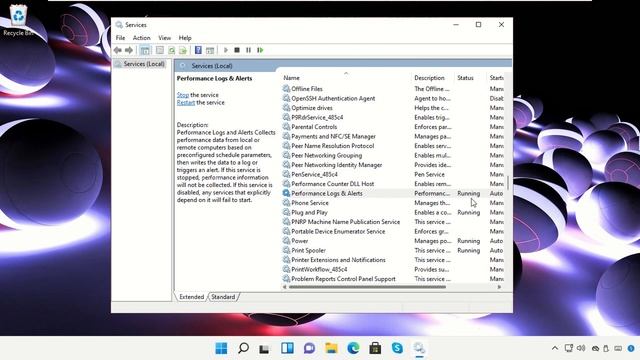This screenshot has width=640, height=360.
Task: Open Microsoft Edge from the taskbar
Action: click(x=353, y=348)
